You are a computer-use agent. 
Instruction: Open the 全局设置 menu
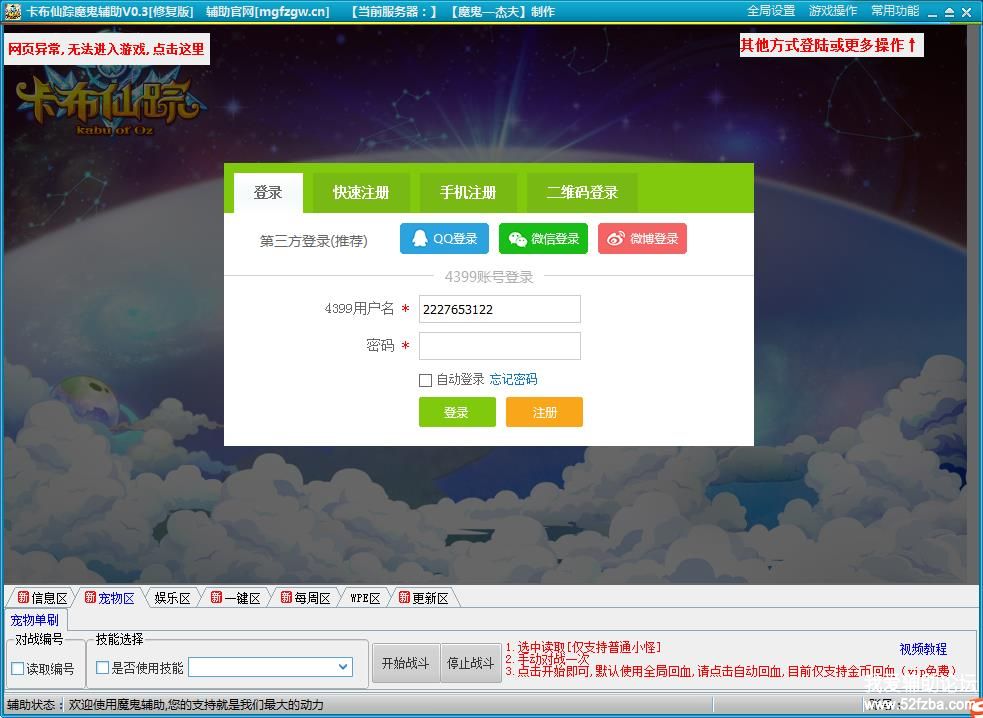(x=770, y=11)
